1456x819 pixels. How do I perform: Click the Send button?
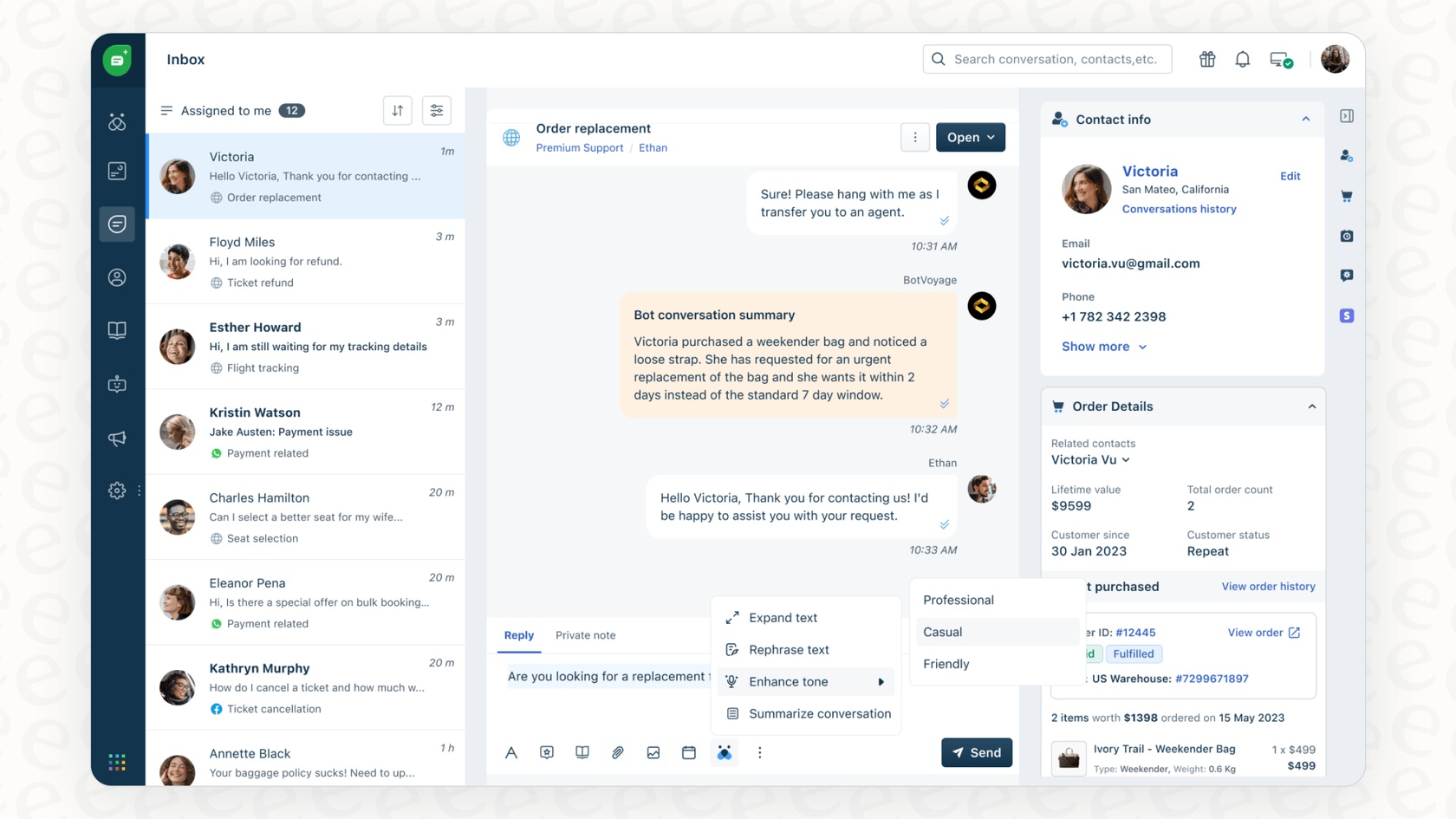tap(977, 752)
